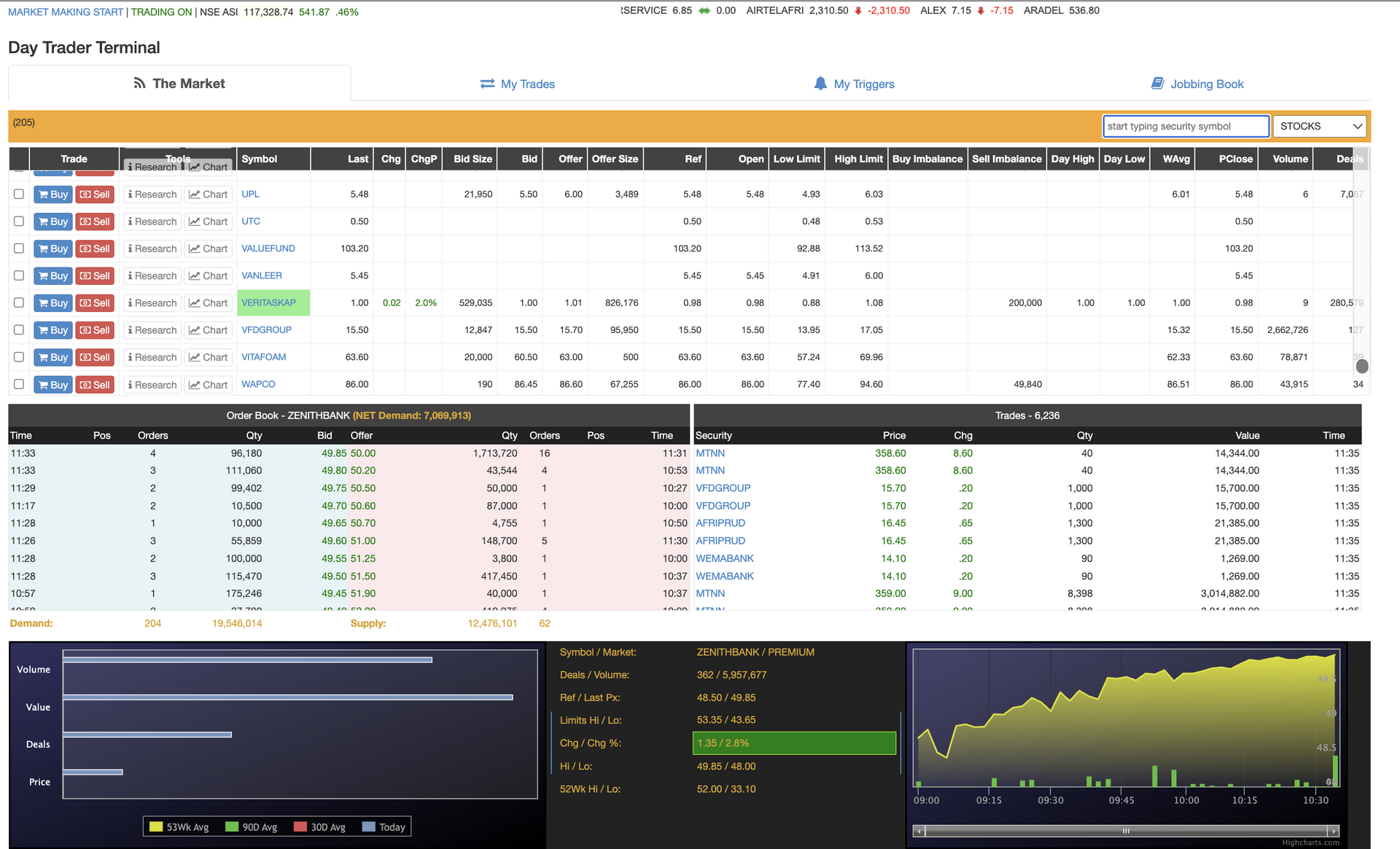Image resolution: width=1400 pixels, height=849 pixels.
Task: Click the Buy cart button for UPL
Action: click(x=52, y=195)
